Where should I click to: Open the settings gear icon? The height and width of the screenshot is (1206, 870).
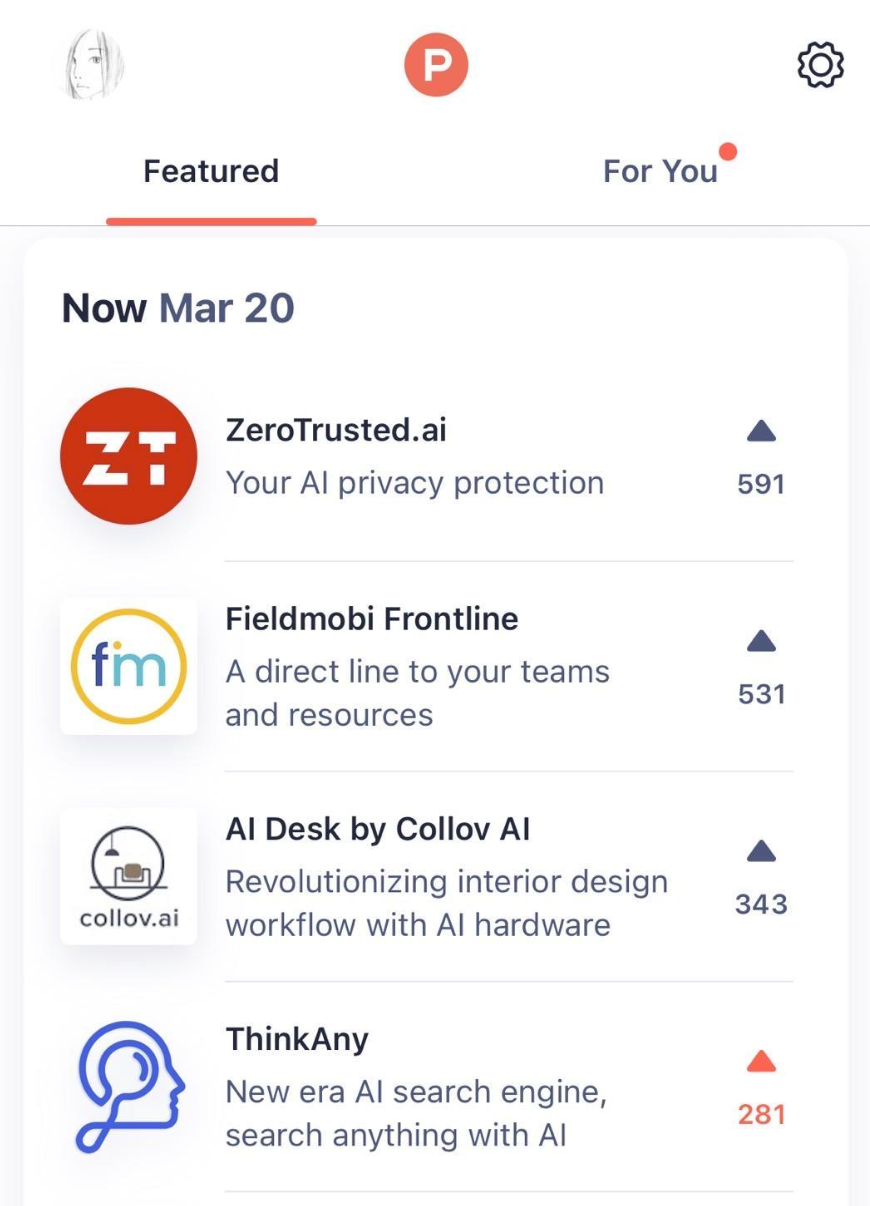[820, 66]
